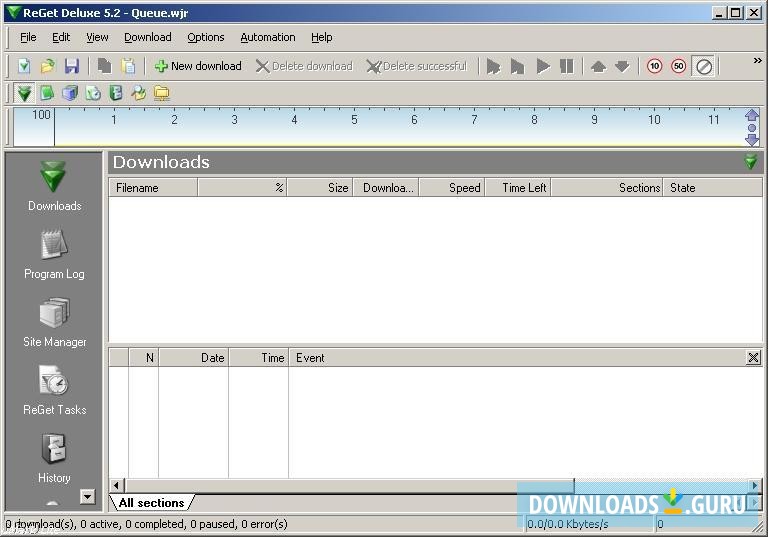Click the sidebar scroll down arrow

pyautogui.click(x=87, y=496)
